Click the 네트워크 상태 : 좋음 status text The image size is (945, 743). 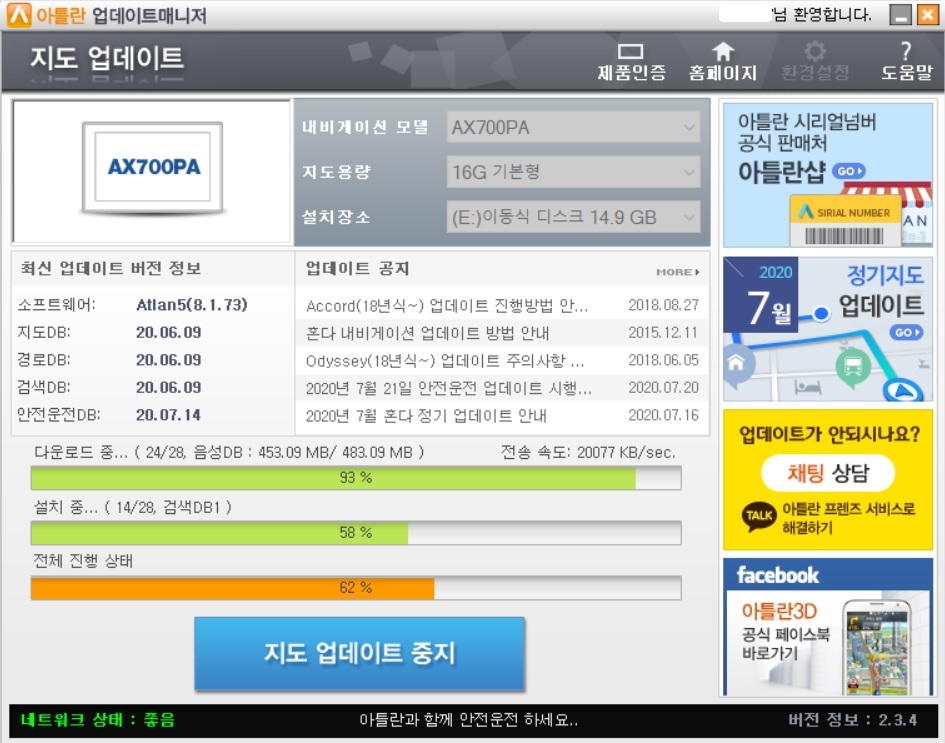pyautogui.click(x=98, y=720)
